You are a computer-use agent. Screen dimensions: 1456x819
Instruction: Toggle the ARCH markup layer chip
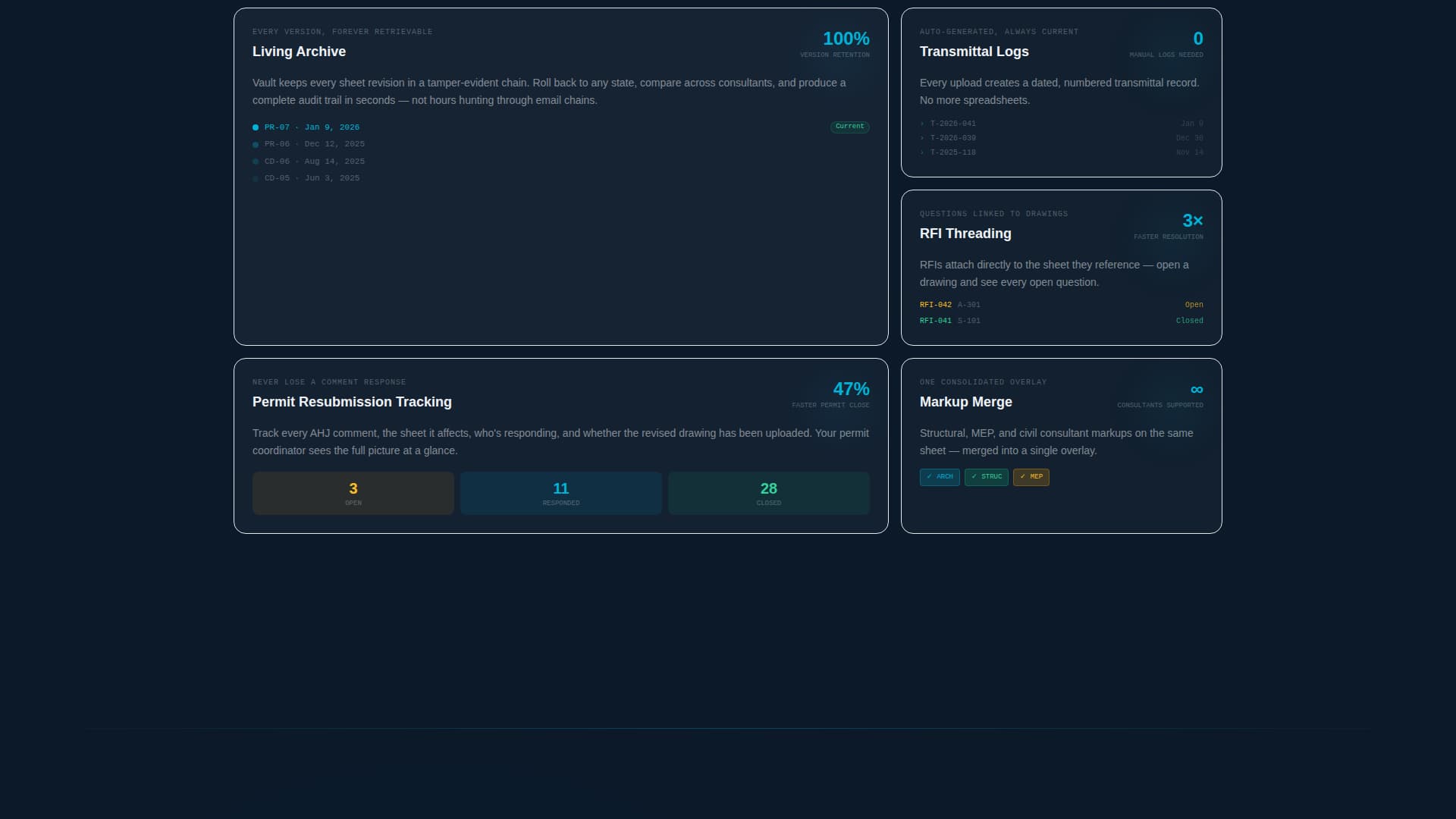(x=940, y=477)
